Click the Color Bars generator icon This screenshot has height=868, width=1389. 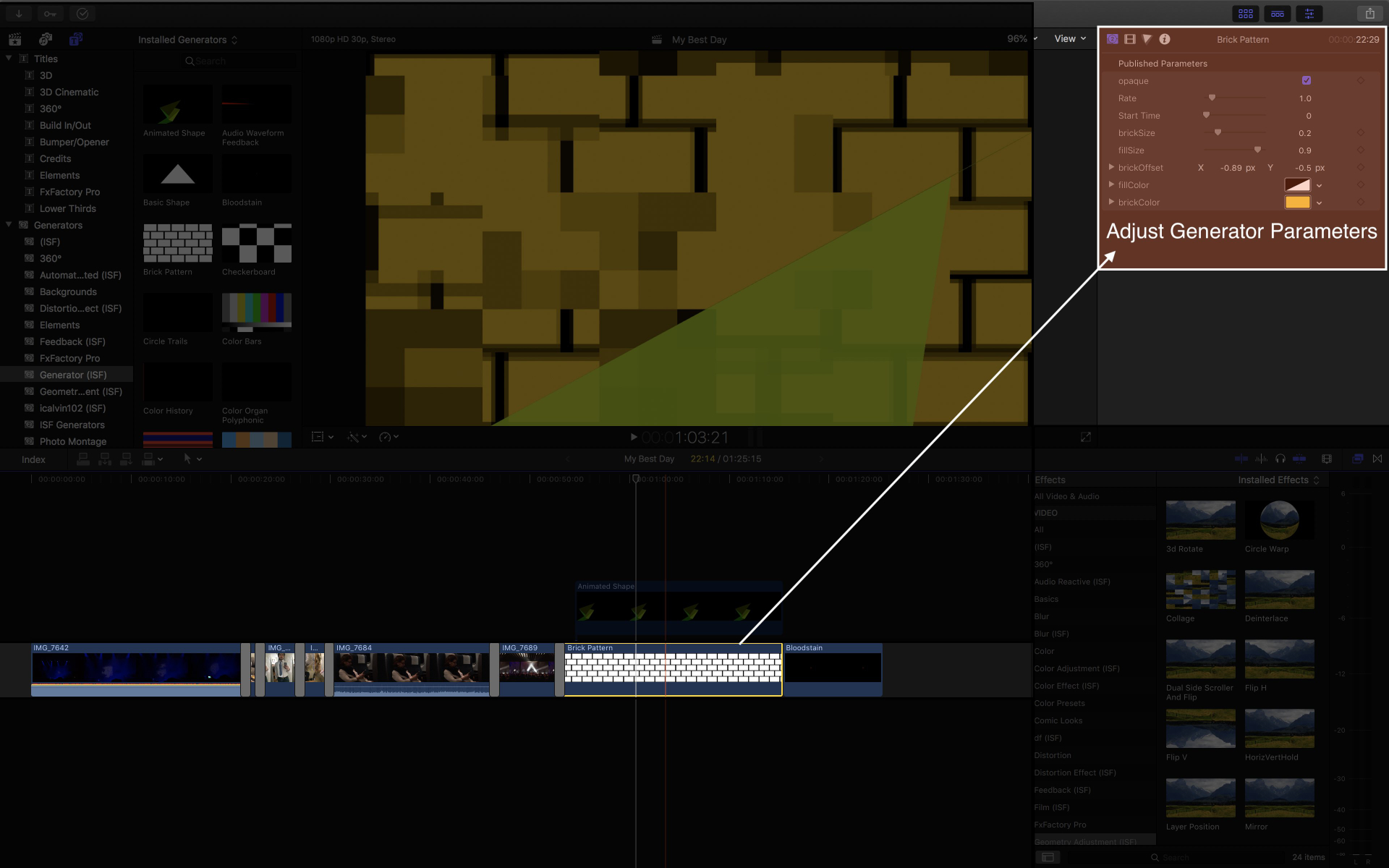[256, 310]
